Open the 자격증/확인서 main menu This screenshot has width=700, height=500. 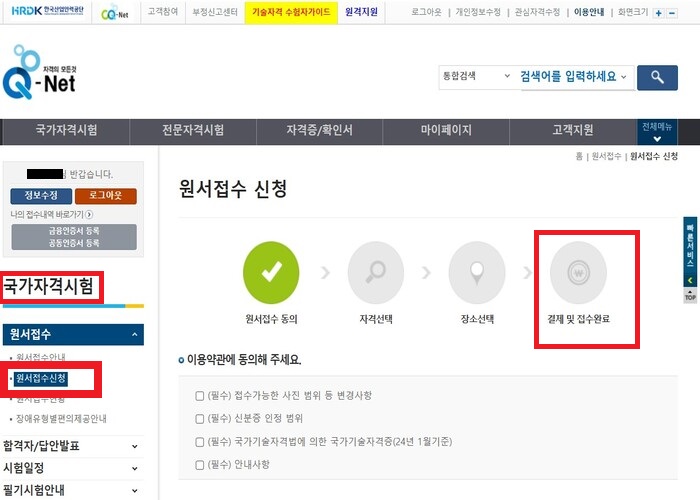(319, 130)
